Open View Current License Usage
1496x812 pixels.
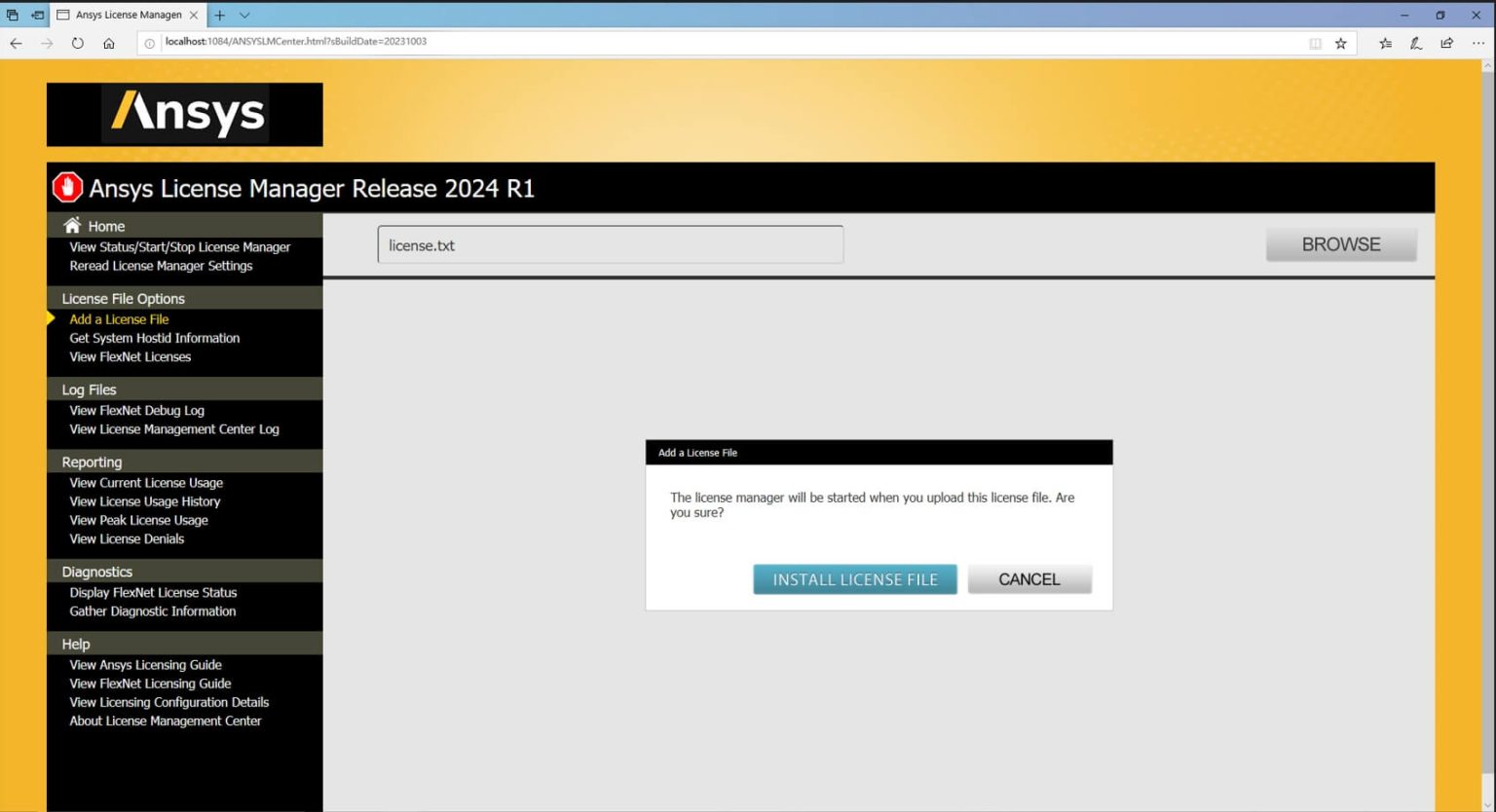tap(146, 483)
